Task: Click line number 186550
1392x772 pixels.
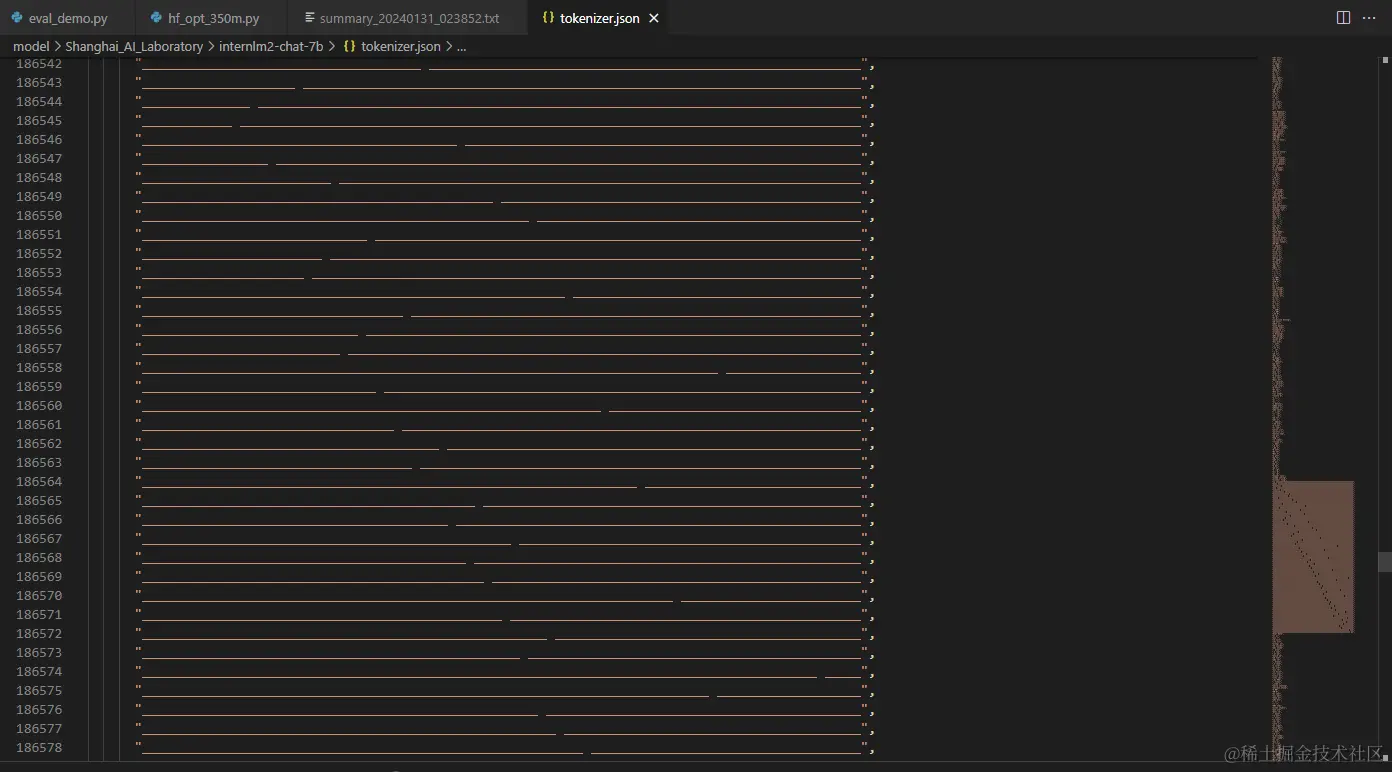Action: [x=39, y=216]
